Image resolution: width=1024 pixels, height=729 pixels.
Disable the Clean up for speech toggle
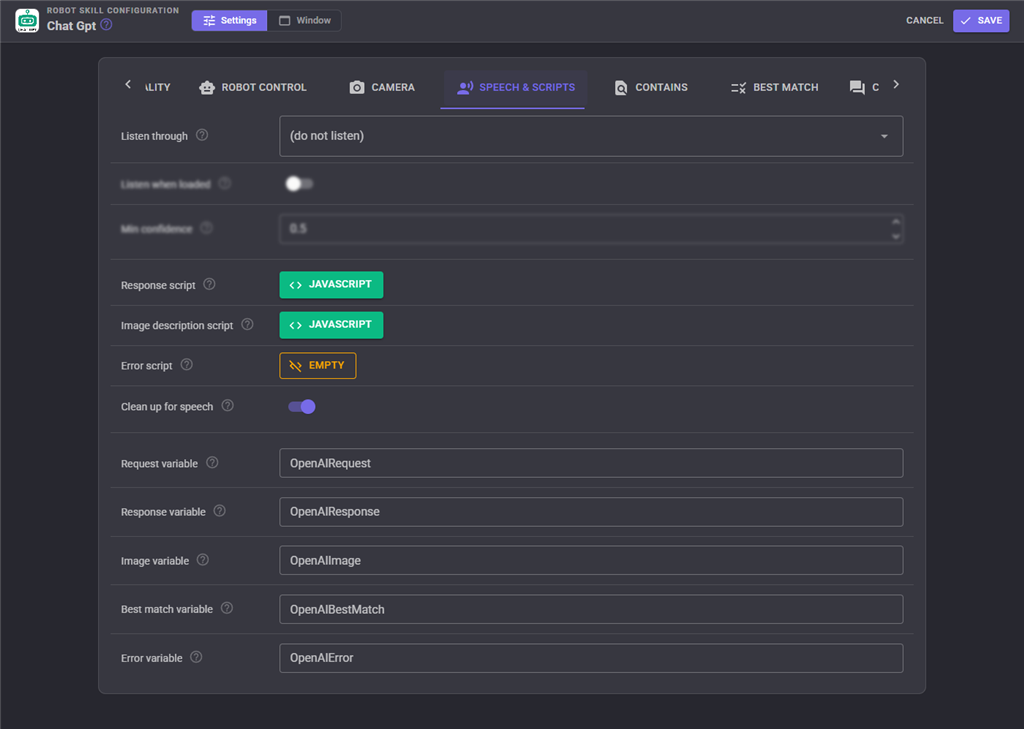click(302, 407)
